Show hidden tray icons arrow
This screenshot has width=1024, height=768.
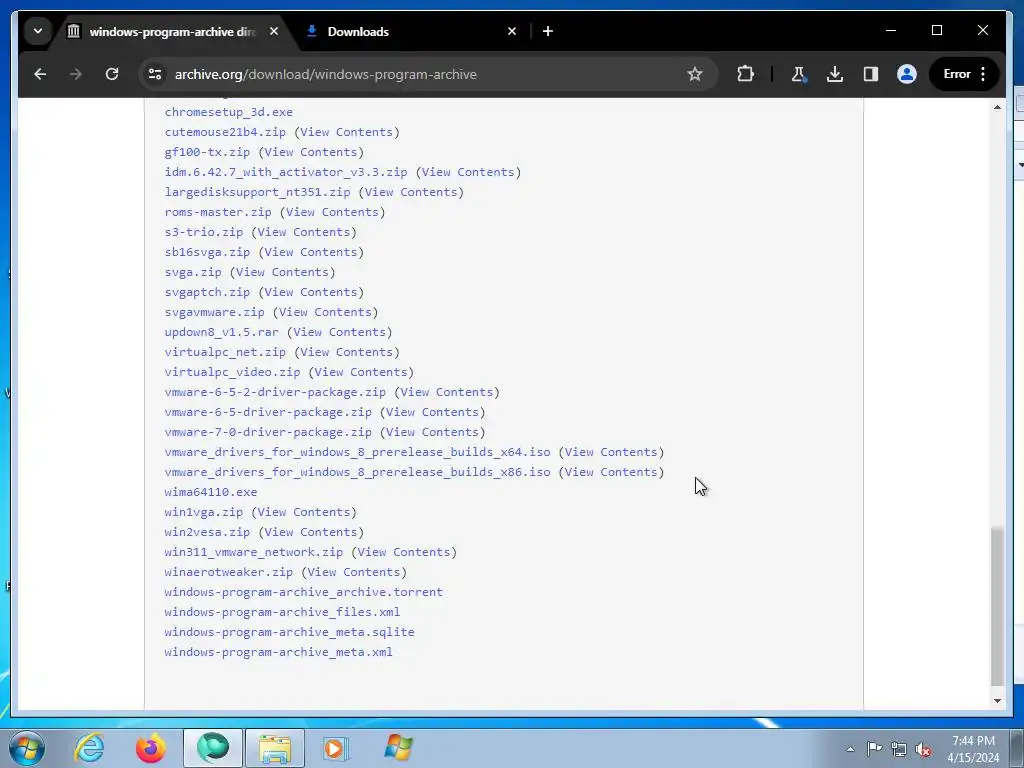850,749
